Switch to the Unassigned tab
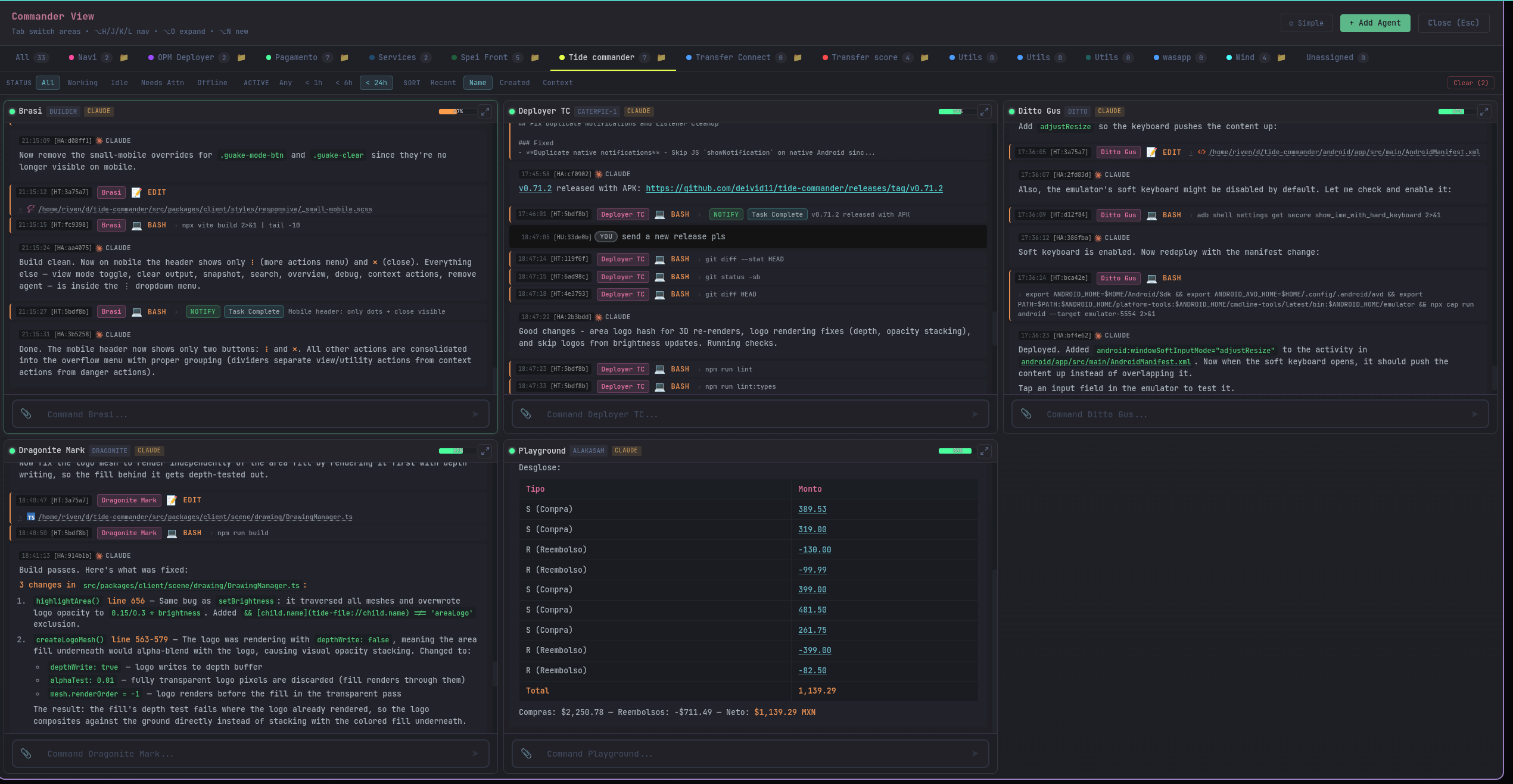Image resolution: width=1513 pixels, height=784 pixels. tap(1330, 57)
